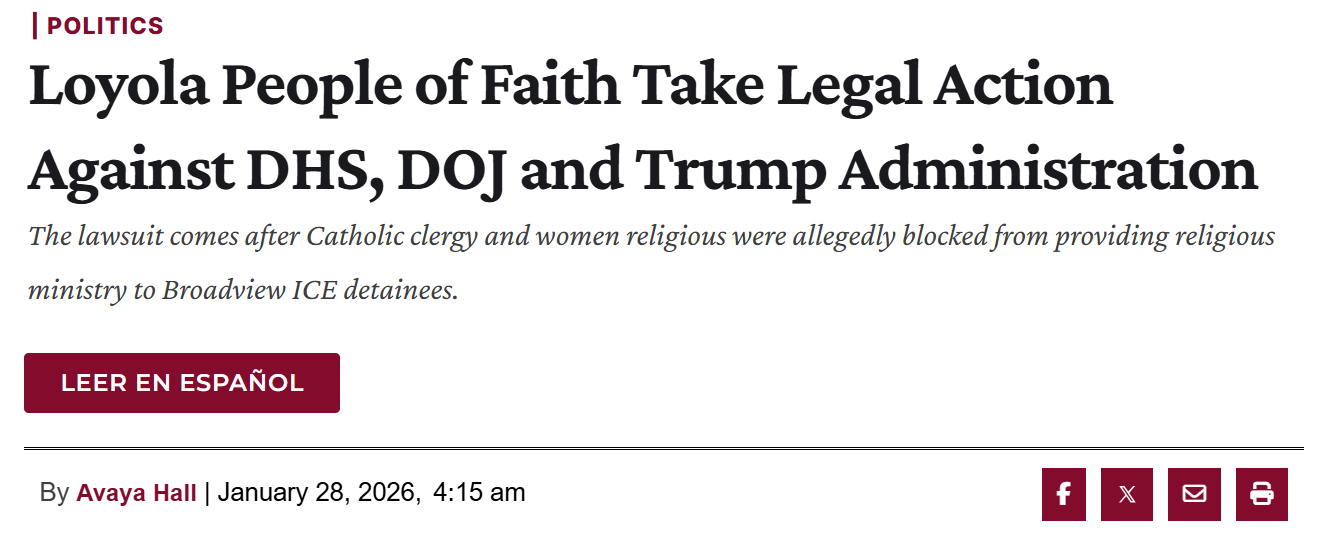The height and width of the screenshot is (538, 1323).
Task: Click the LEER EN ESPAÑOL button
Action: (x=182, y=383)
